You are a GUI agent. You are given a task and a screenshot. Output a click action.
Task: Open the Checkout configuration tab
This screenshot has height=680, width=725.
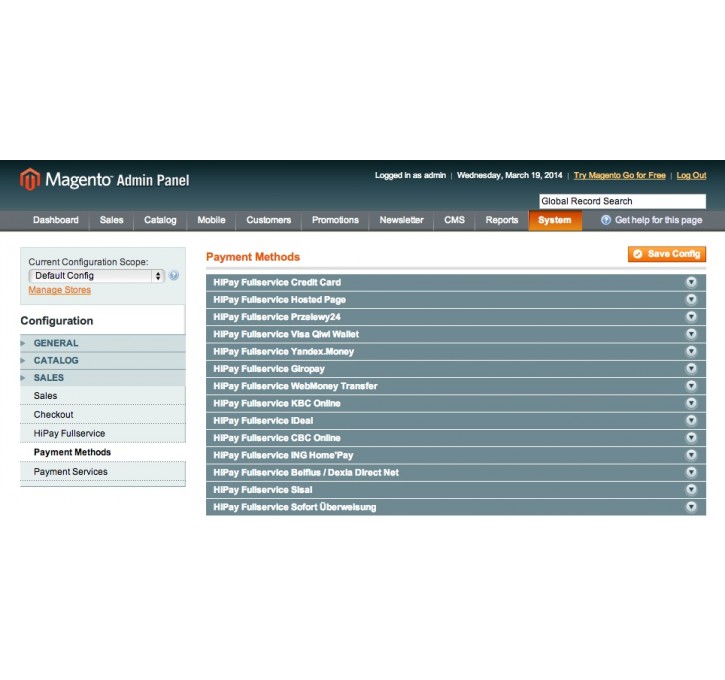click(103, 415)
